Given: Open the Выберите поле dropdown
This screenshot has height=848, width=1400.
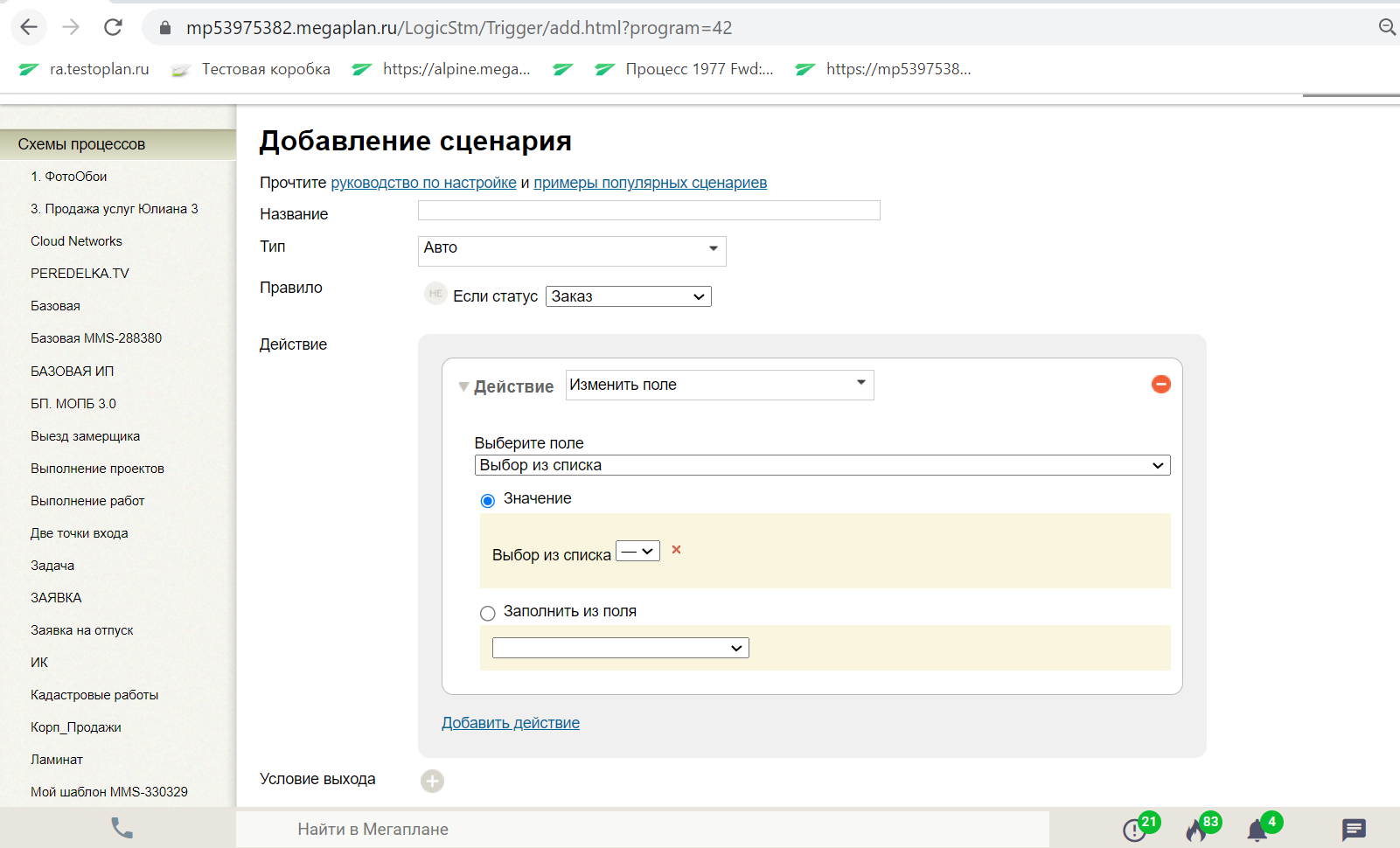Looking at the screenshot, I should point(822,465).
